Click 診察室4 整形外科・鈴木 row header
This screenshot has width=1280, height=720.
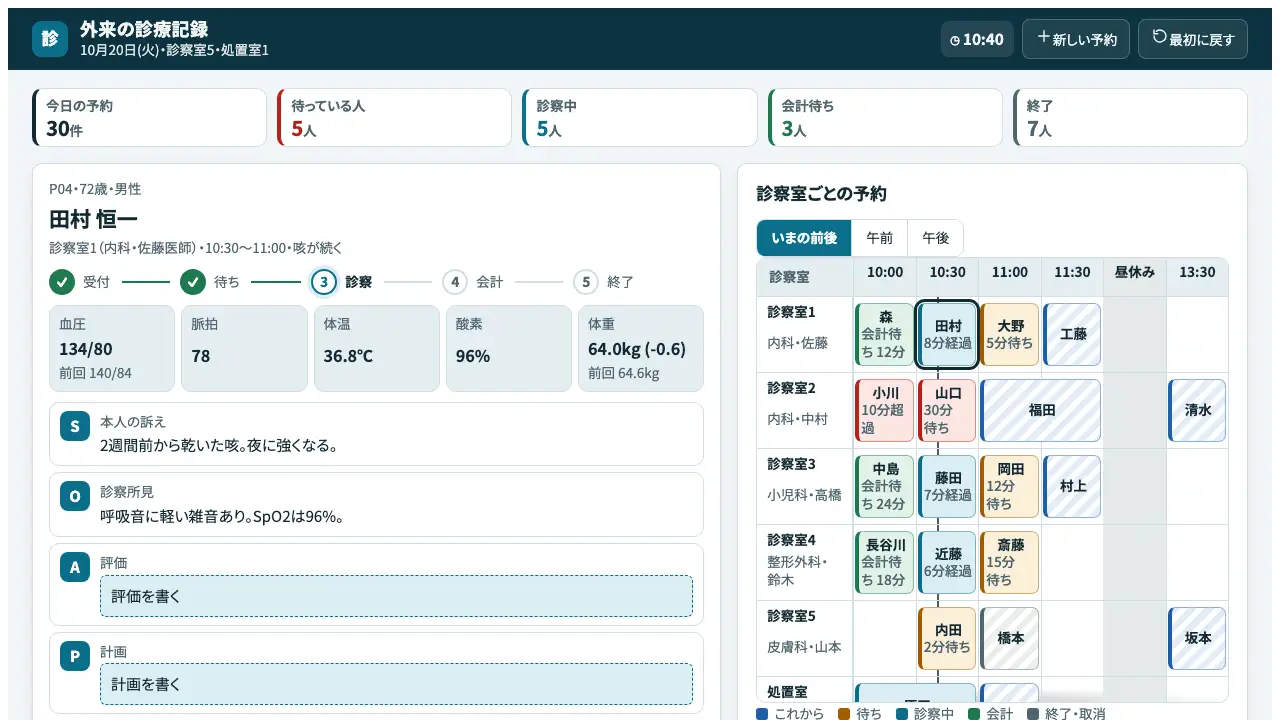click(x=804, y=562)
